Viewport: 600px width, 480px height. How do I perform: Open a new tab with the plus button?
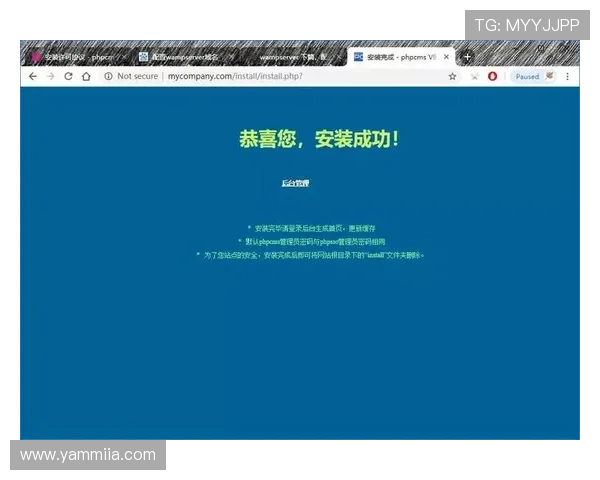click(x=466, y=57)
